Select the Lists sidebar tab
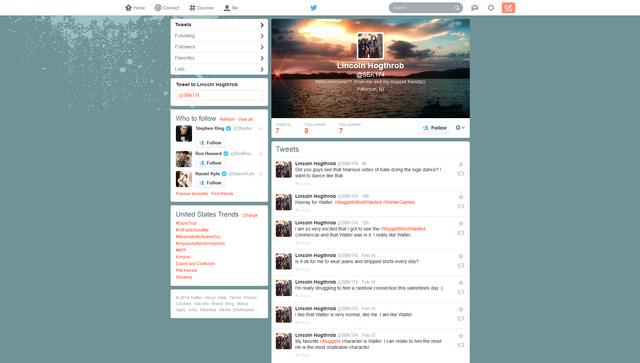 (219, 69)
